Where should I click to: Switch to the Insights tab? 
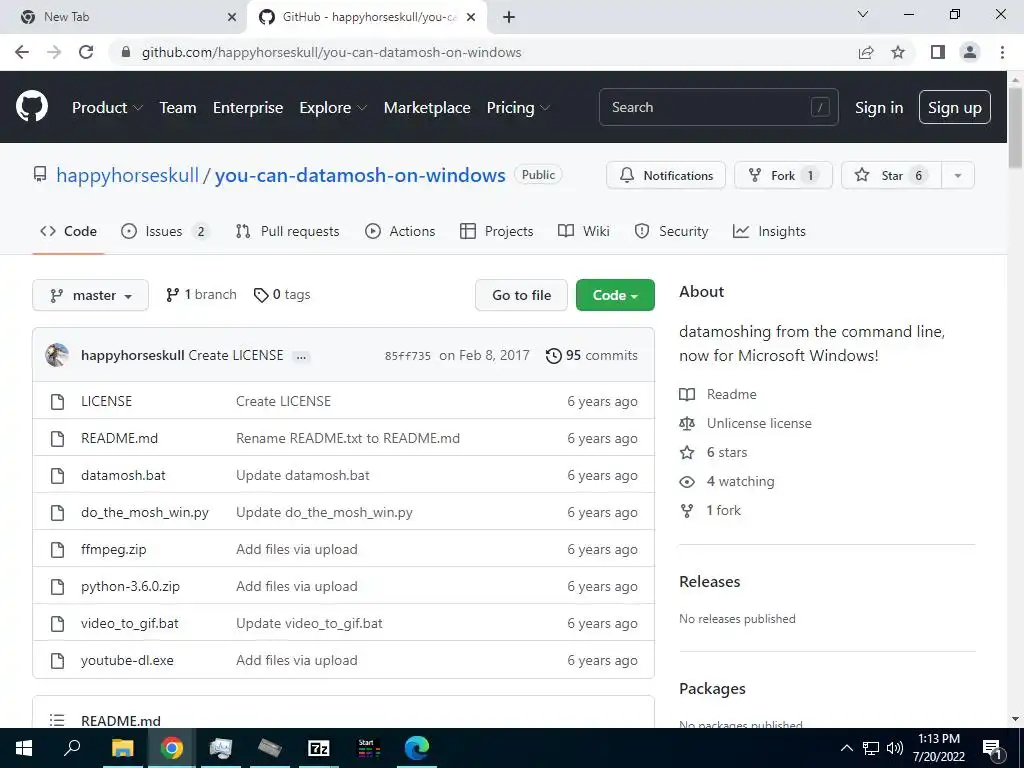tap(769, 231)
